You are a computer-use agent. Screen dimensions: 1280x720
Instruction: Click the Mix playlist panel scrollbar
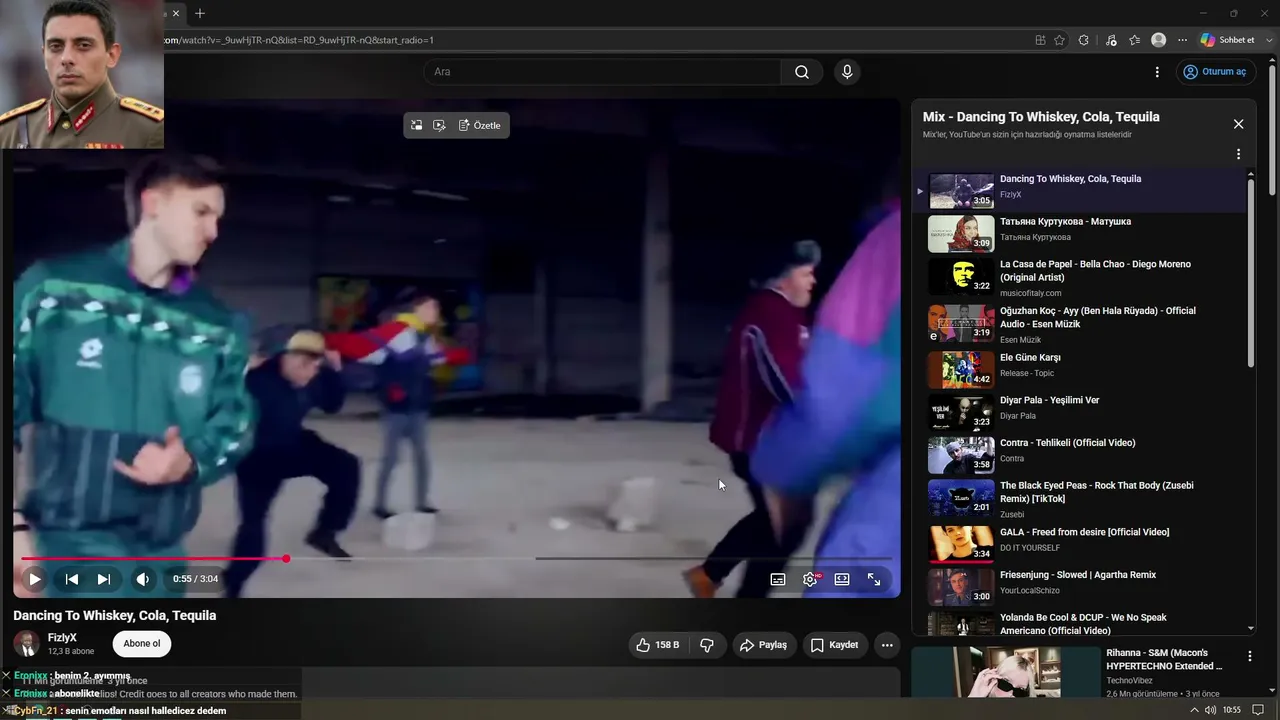[x=1251, y=274]
